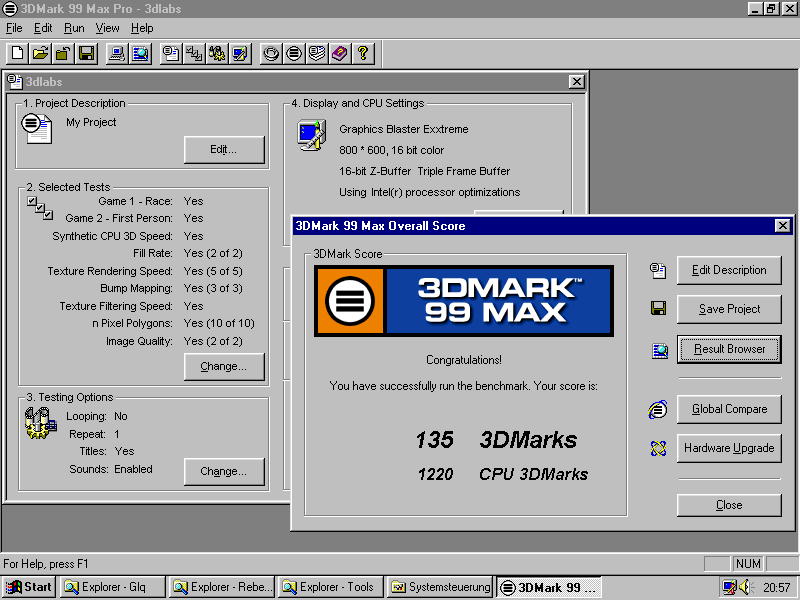Click the atom icon beside Hardware Upgrade
This screenshot has height=600, width=800.
coord(657,447)
